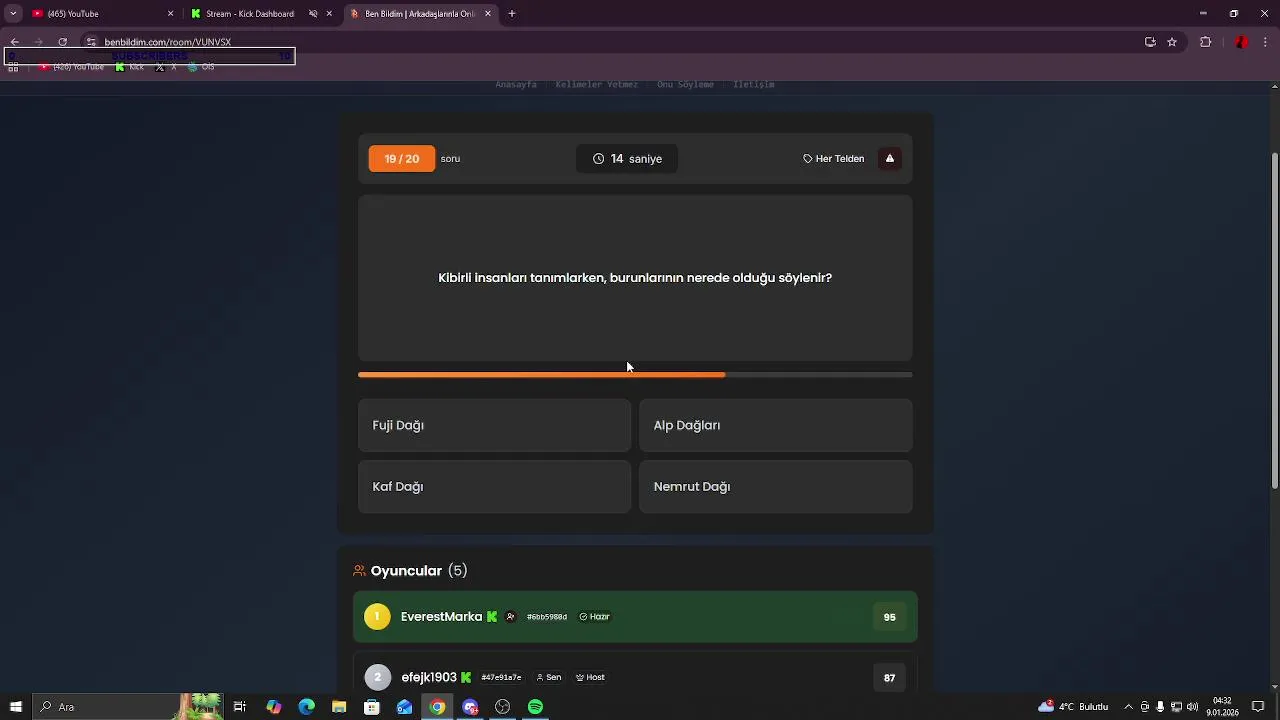1280x720 pixels.
Task: Open File Explorer from the taskbar
Action: (339, 707)
